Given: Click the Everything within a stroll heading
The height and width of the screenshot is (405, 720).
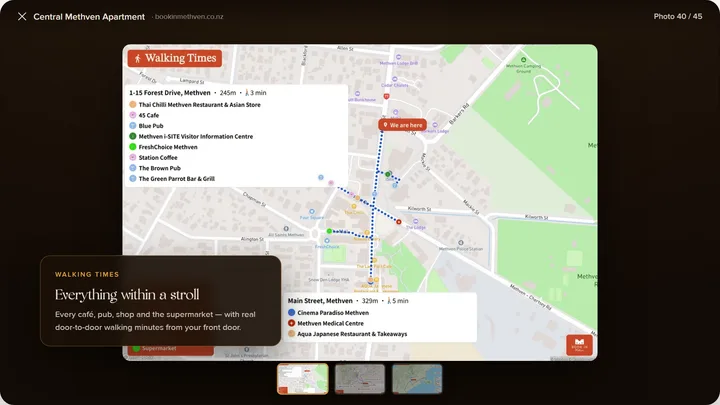Looking at the screenshot, I should point(127,294).
